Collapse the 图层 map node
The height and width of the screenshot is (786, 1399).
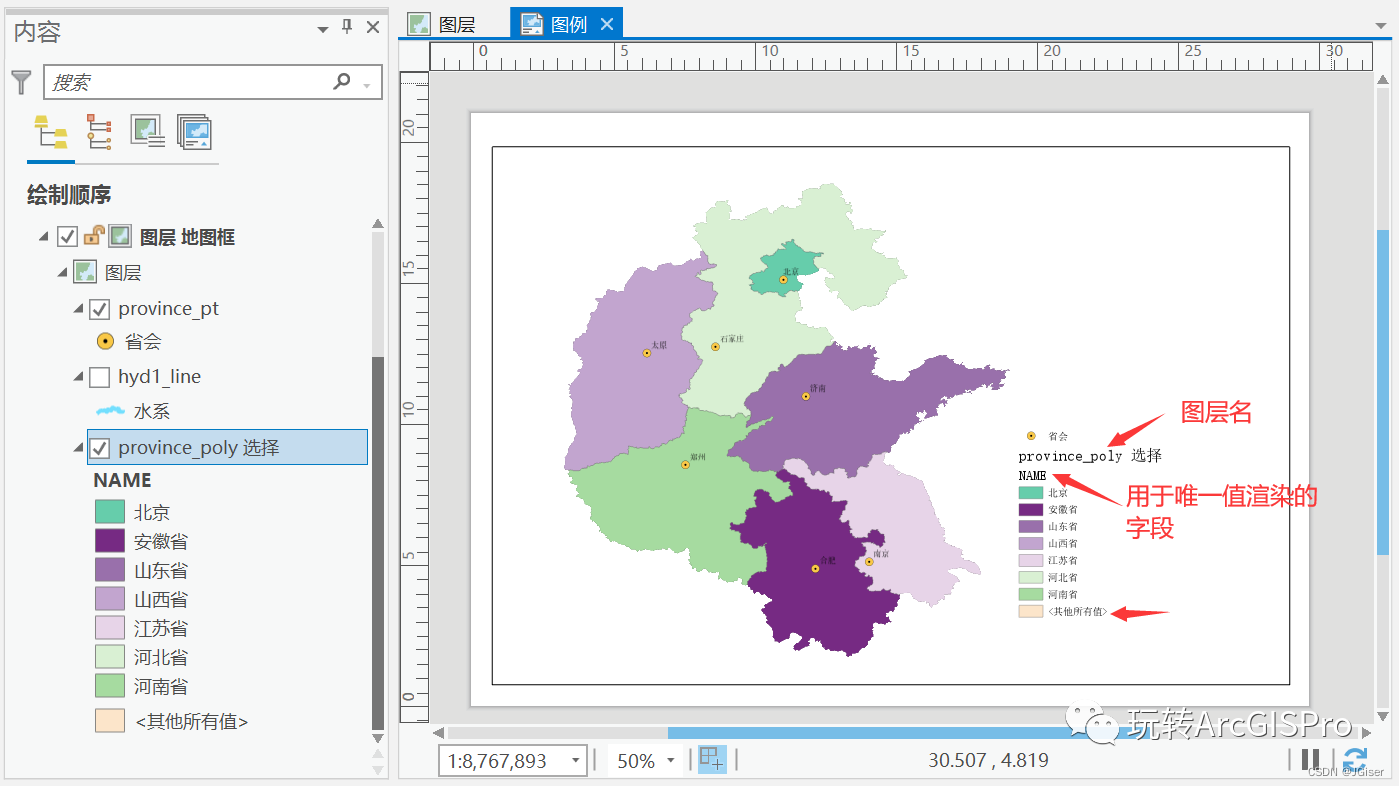62,272
